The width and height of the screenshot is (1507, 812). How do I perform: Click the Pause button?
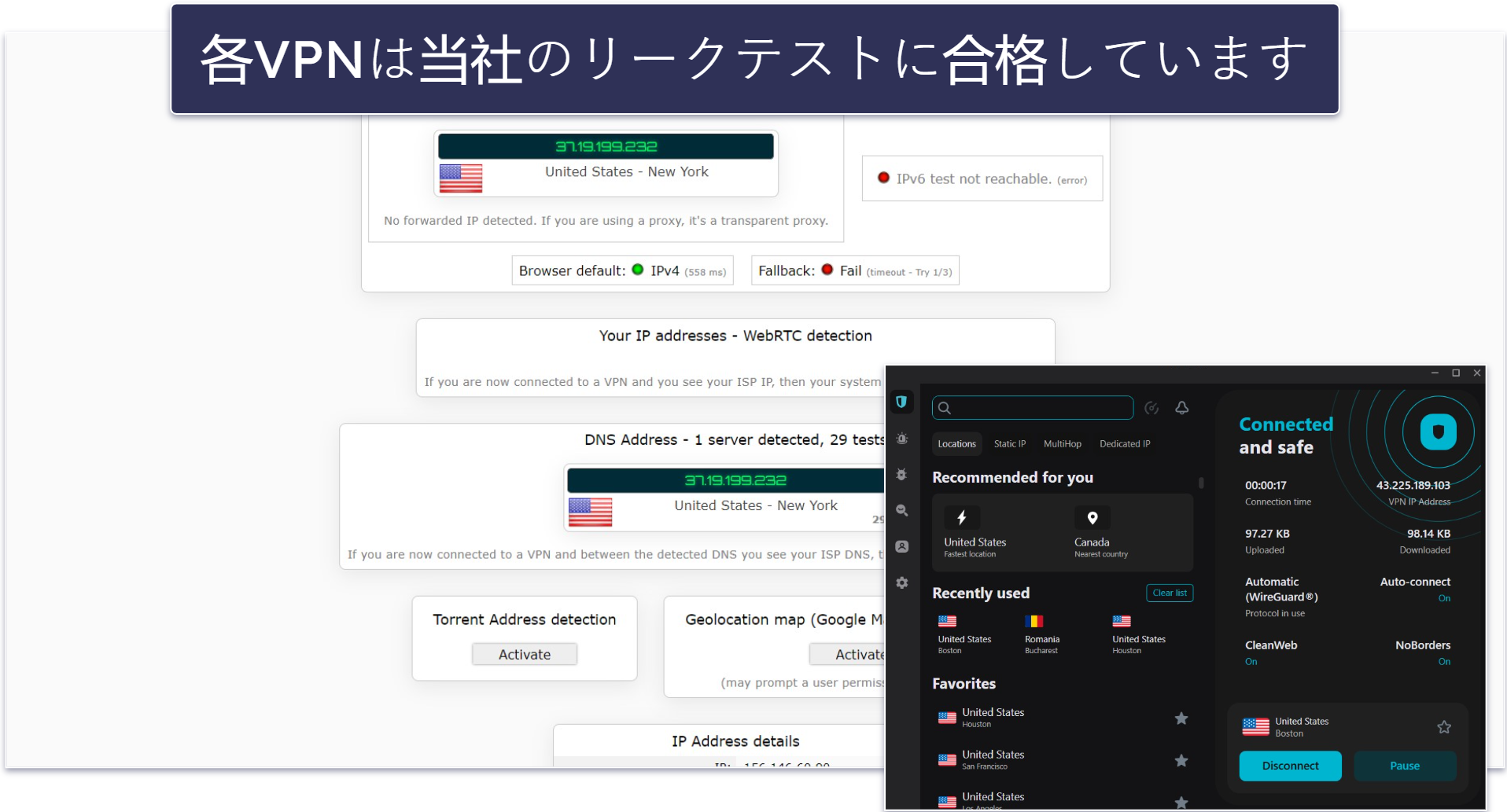pos(1404,766)
